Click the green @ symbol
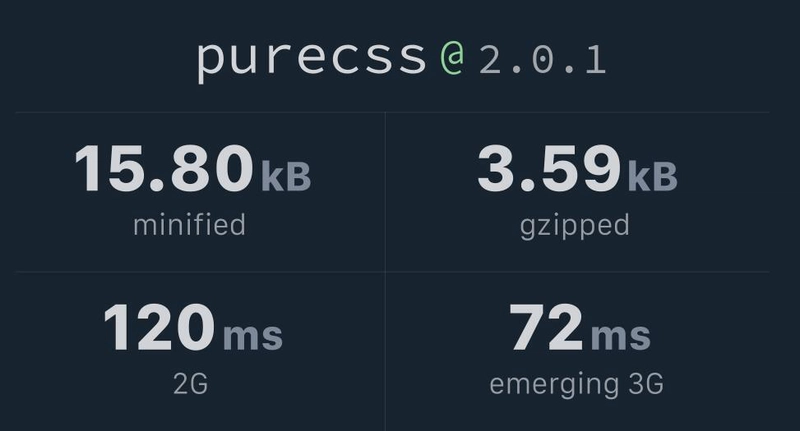The width and height of the screenshot is (800, 431). [x=453, y=58]
